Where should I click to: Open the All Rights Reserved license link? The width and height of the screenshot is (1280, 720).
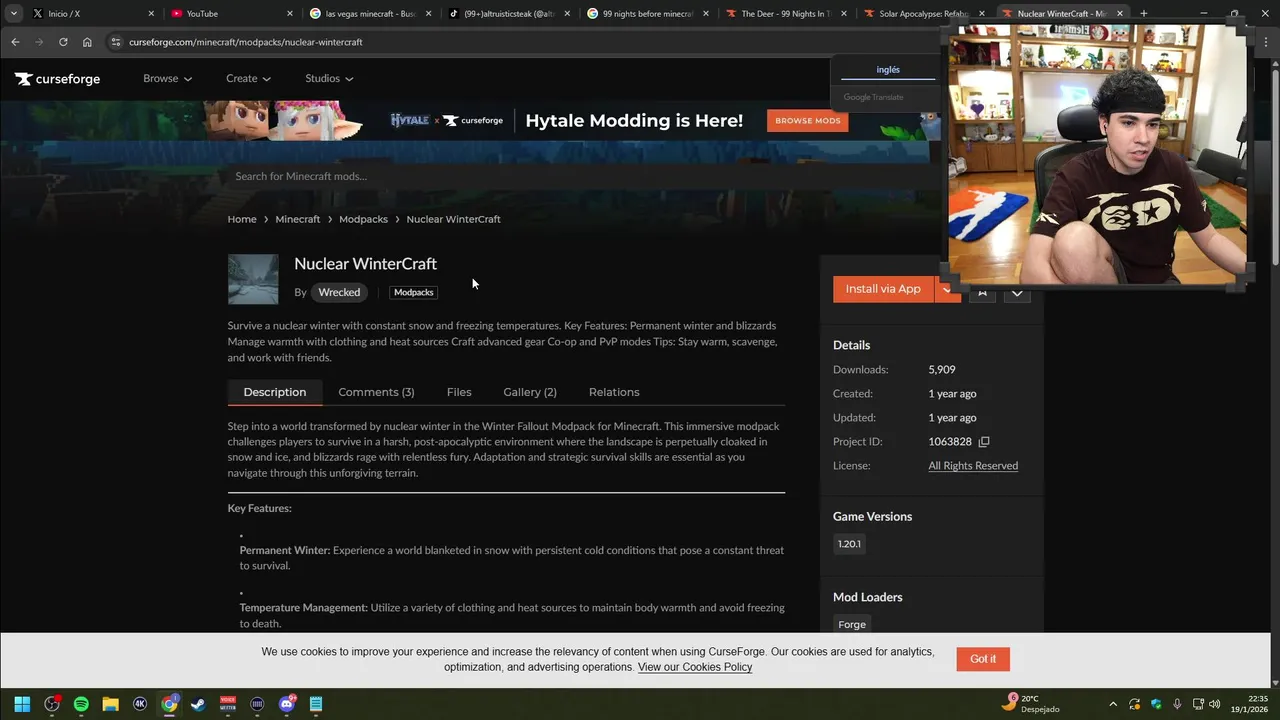[x=973, y=466]
